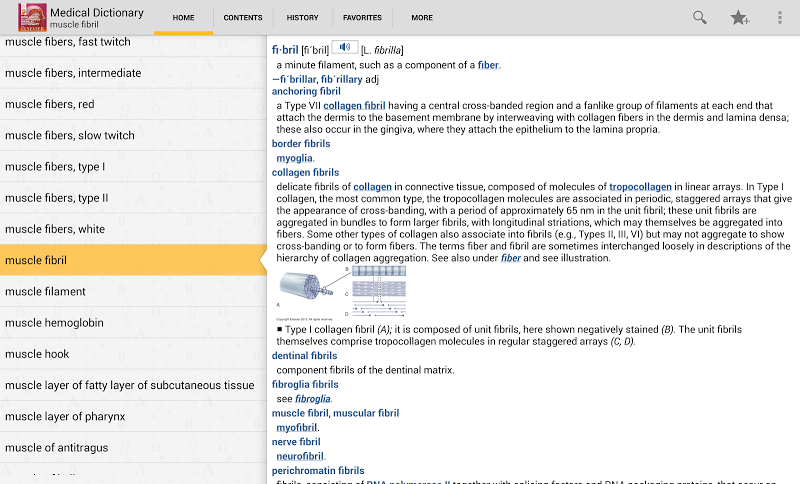
Task: Click the 'anchoring fibril' subentry heading
Action: [x=306, y=91]
